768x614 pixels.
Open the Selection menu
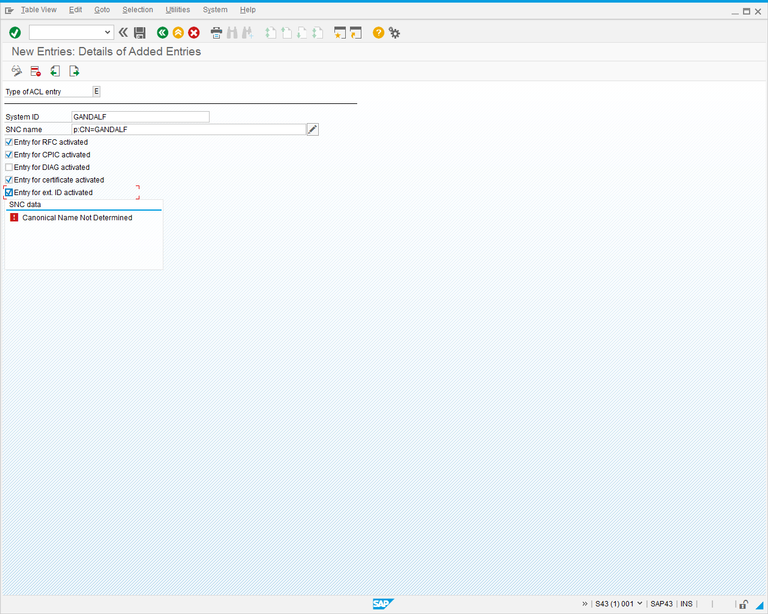pos(138,10)
